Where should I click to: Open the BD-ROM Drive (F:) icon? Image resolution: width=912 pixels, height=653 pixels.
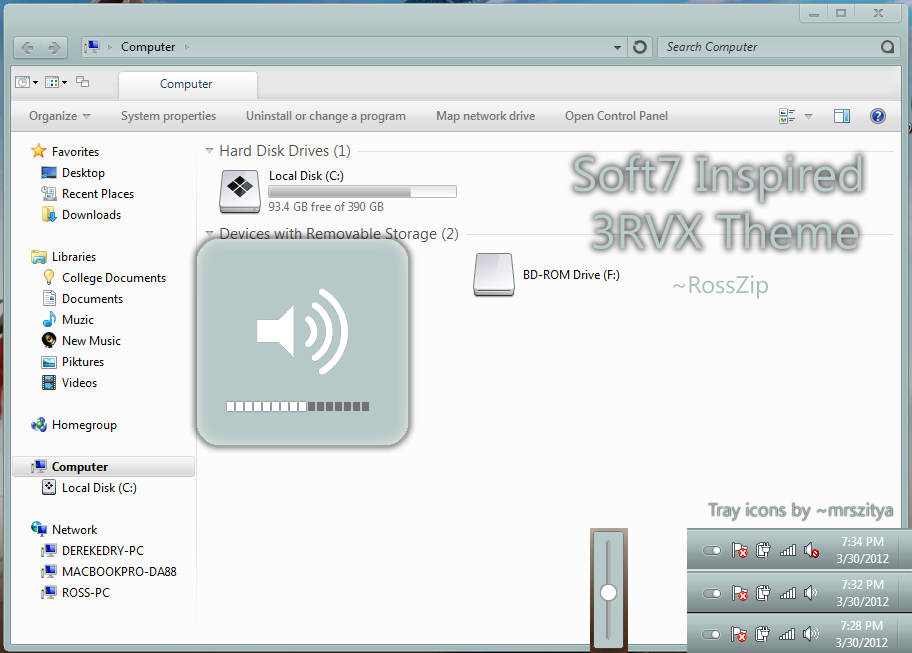point(493,274)
